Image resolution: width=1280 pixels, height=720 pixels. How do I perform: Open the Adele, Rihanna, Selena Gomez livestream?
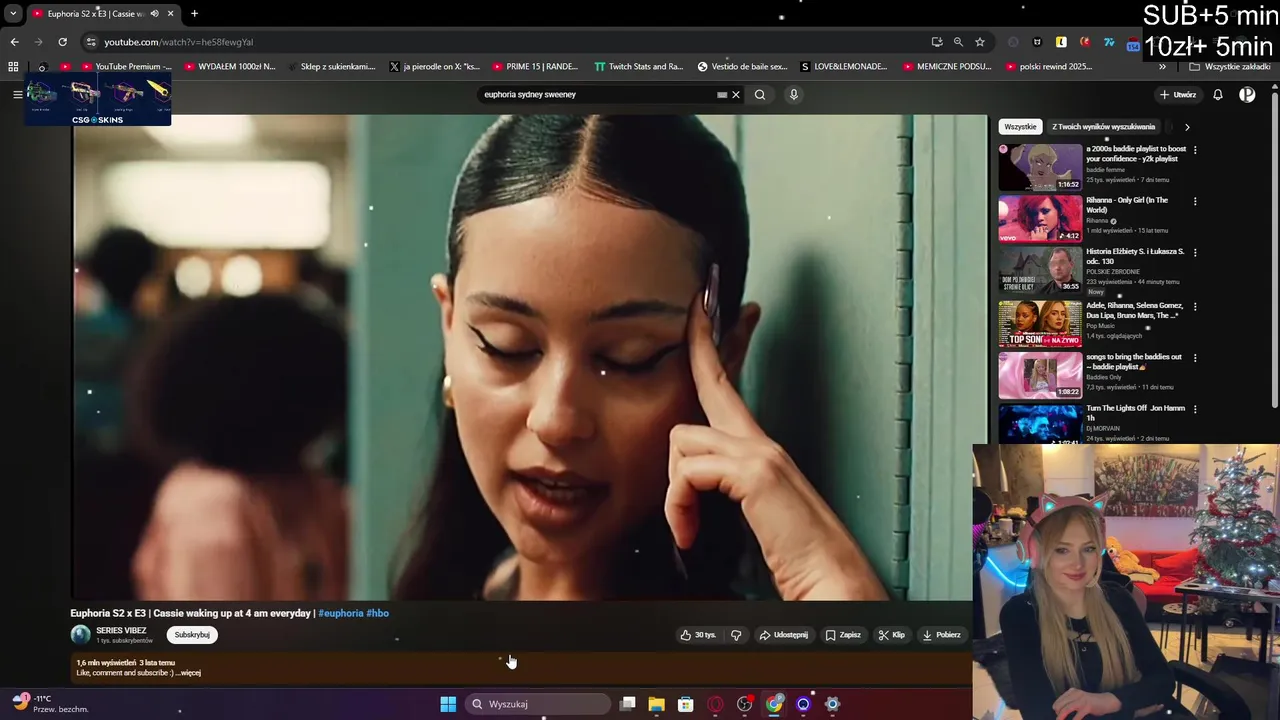tap(1134, 310)
